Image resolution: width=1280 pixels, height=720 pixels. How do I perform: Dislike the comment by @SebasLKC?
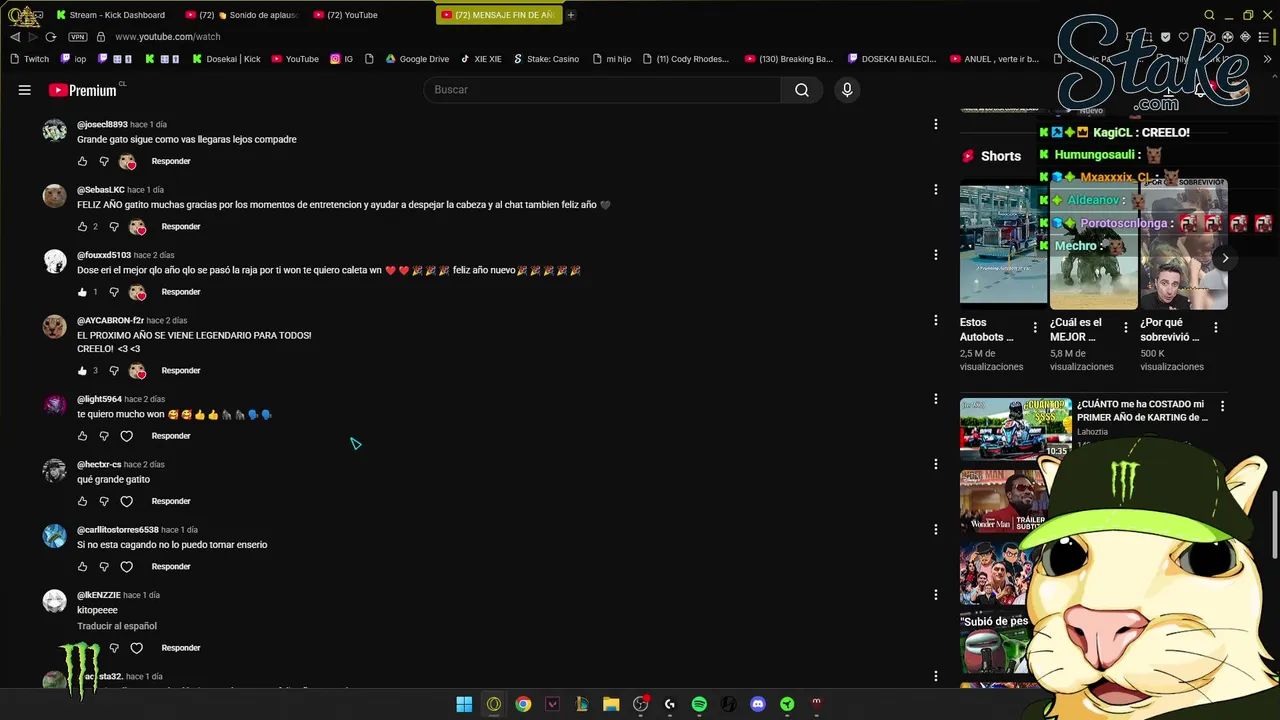click(x=114, y=227)
